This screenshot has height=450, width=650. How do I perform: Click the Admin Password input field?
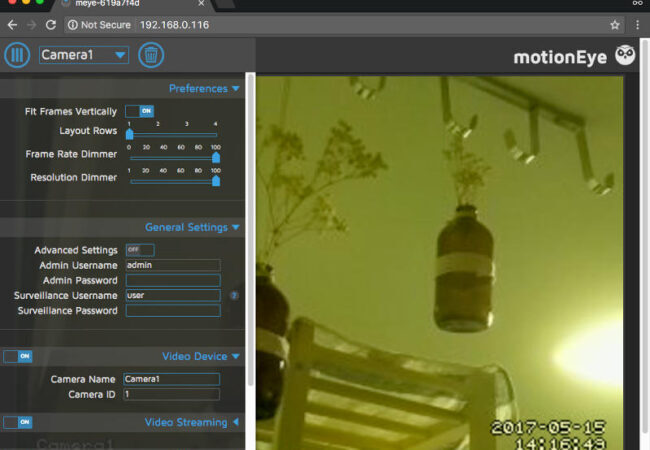172,281
